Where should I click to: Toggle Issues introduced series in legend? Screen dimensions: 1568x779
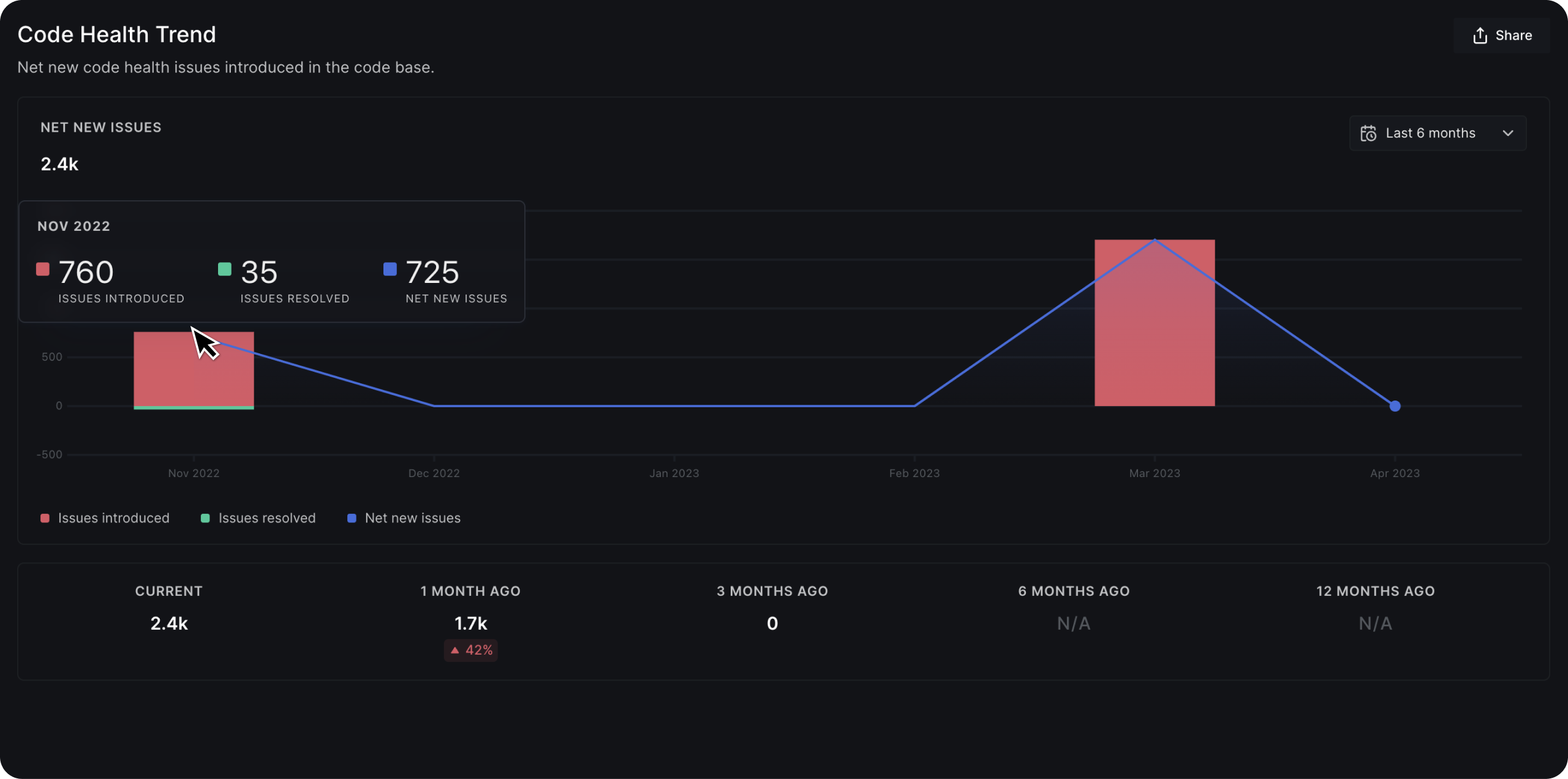click(x=113, y=518)
